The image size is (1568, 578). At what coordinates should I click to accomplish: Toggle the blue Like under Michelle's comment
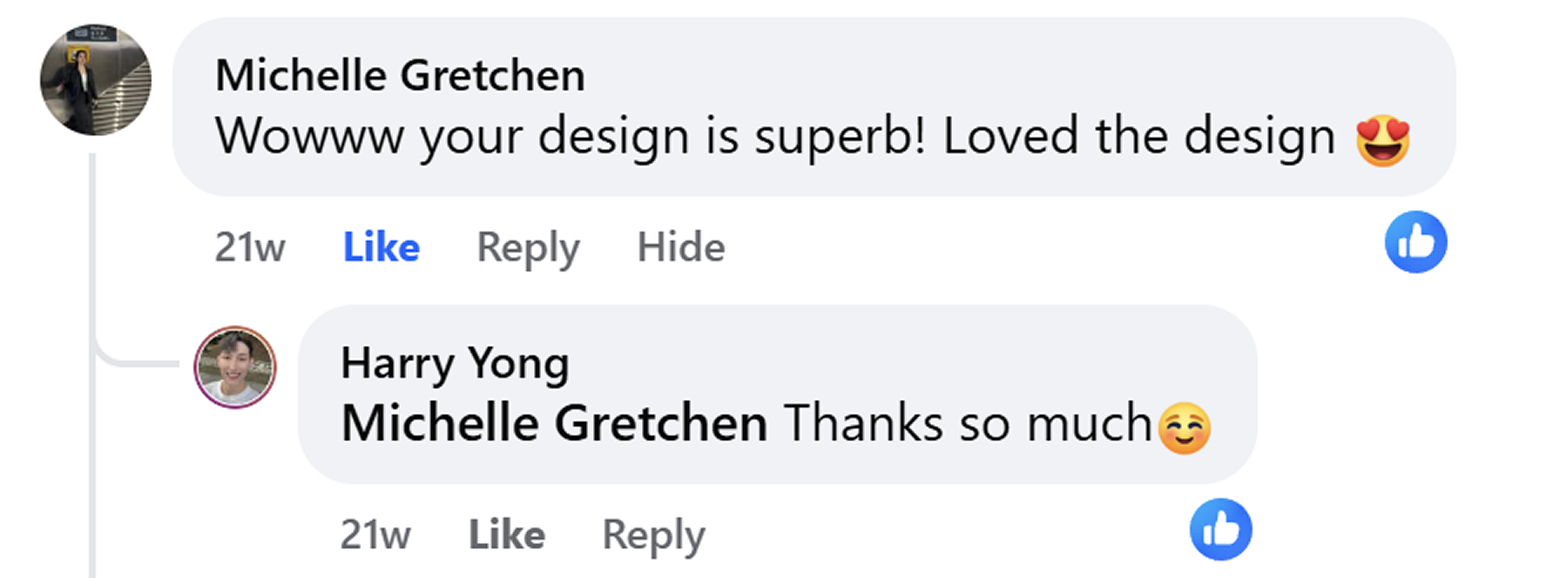coord(382,247)
